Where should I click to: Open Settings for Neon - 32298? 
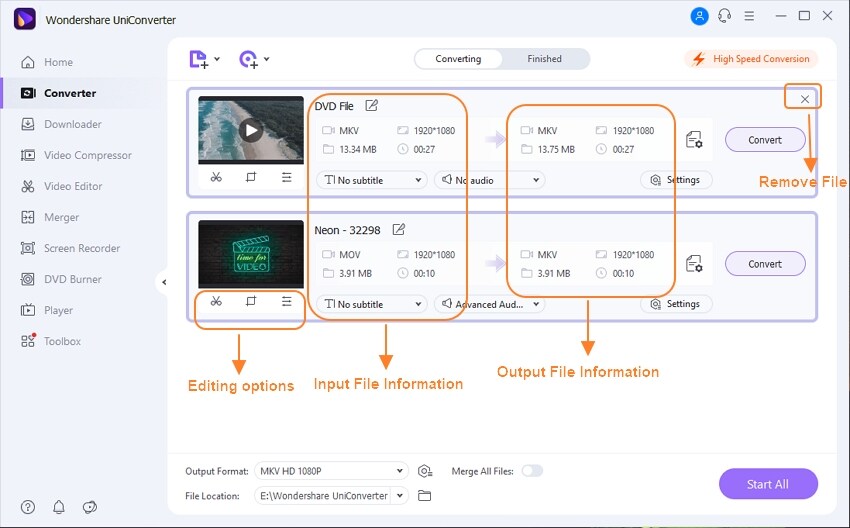[676, 304]
